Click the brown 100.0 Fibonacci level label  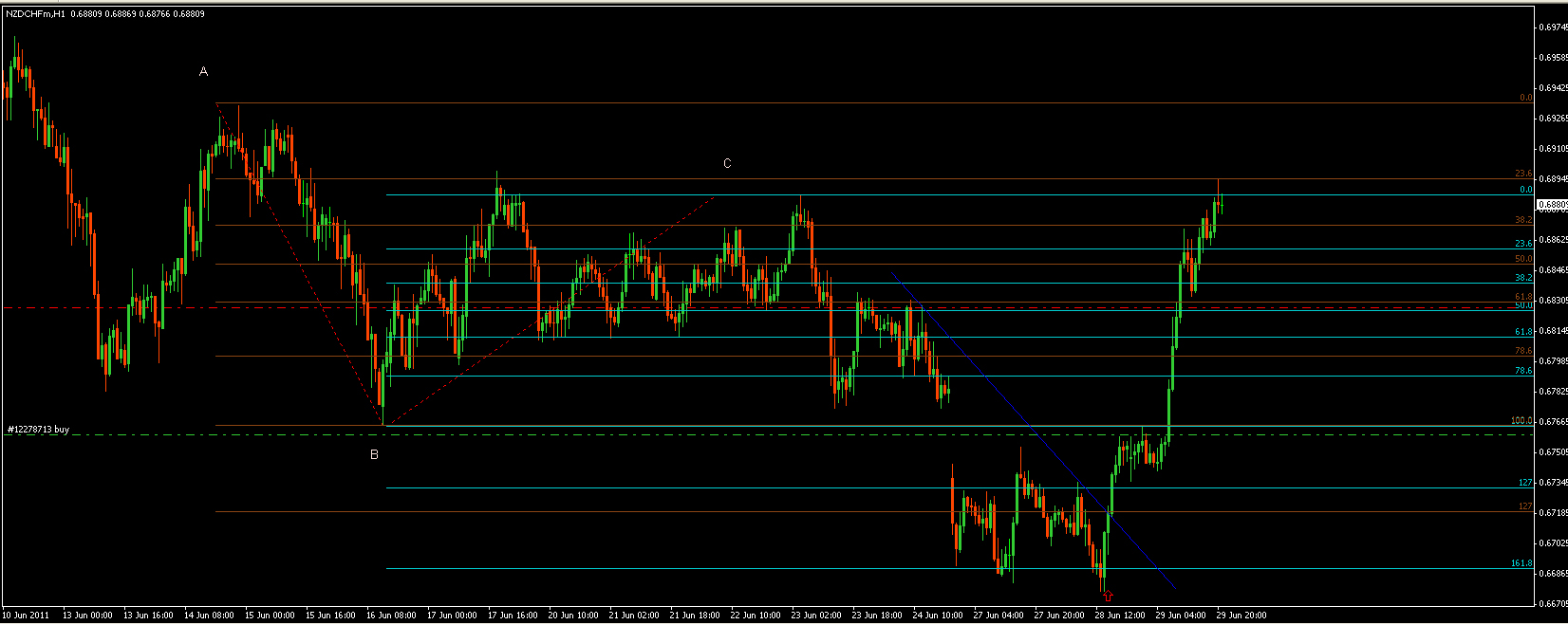(x=1521, y=420)
